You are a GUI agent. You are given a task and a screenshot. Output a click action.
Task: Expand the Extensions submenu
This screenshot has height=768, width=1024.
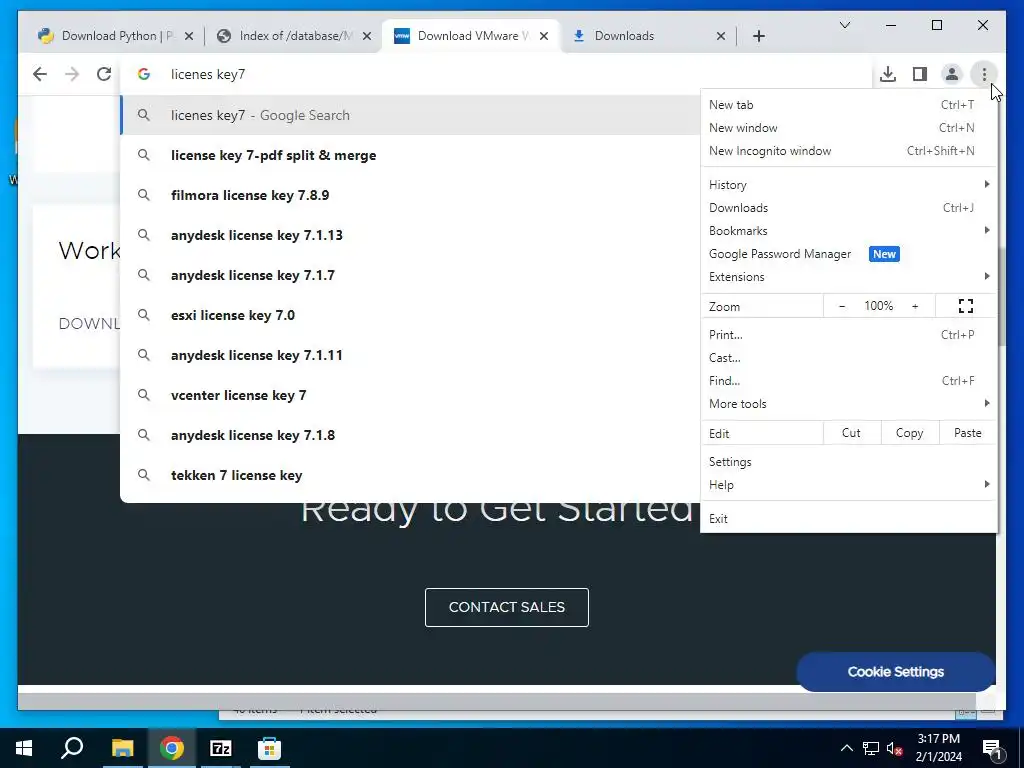[x=848, y=277]
